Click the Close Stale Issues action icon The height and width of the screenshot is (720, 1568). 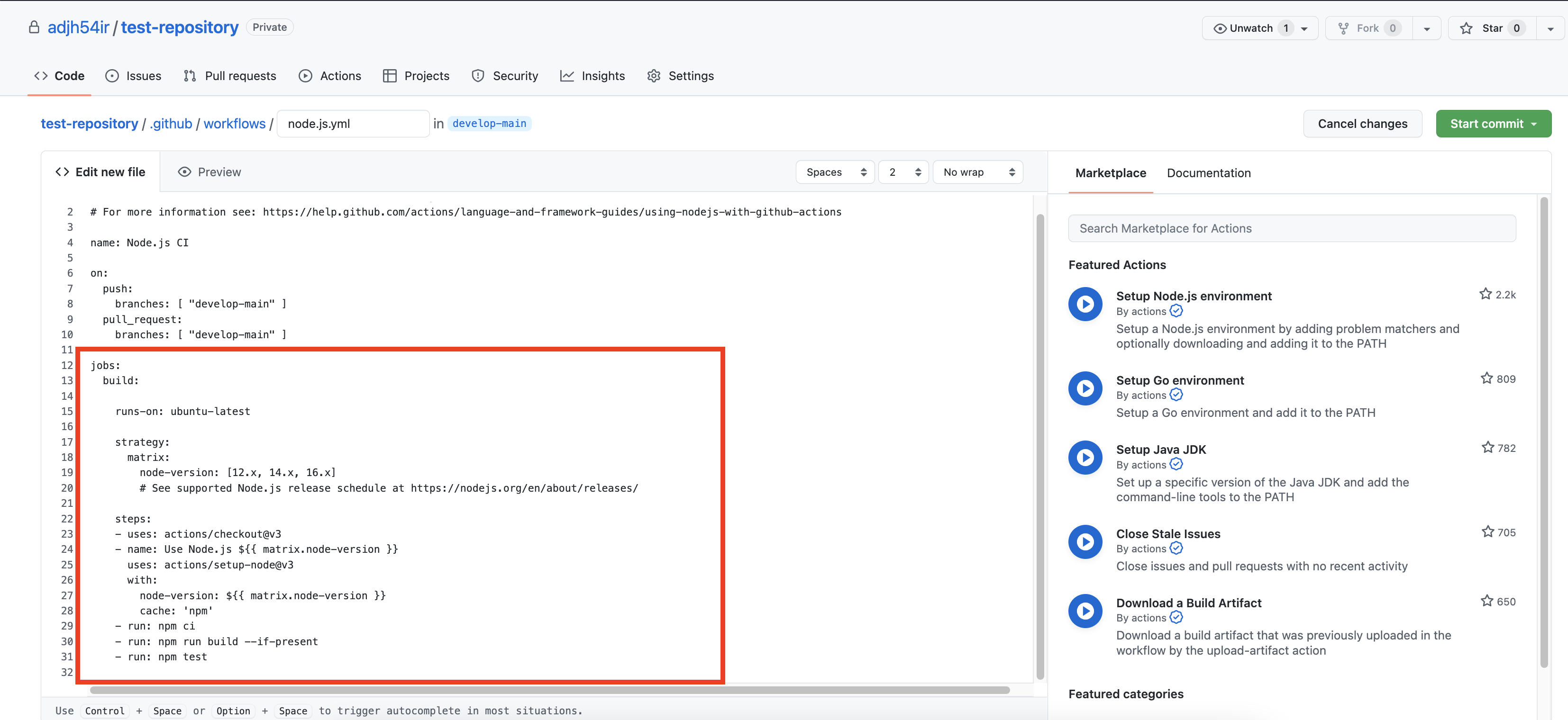pyautogui.click(x=1085, y=541)
